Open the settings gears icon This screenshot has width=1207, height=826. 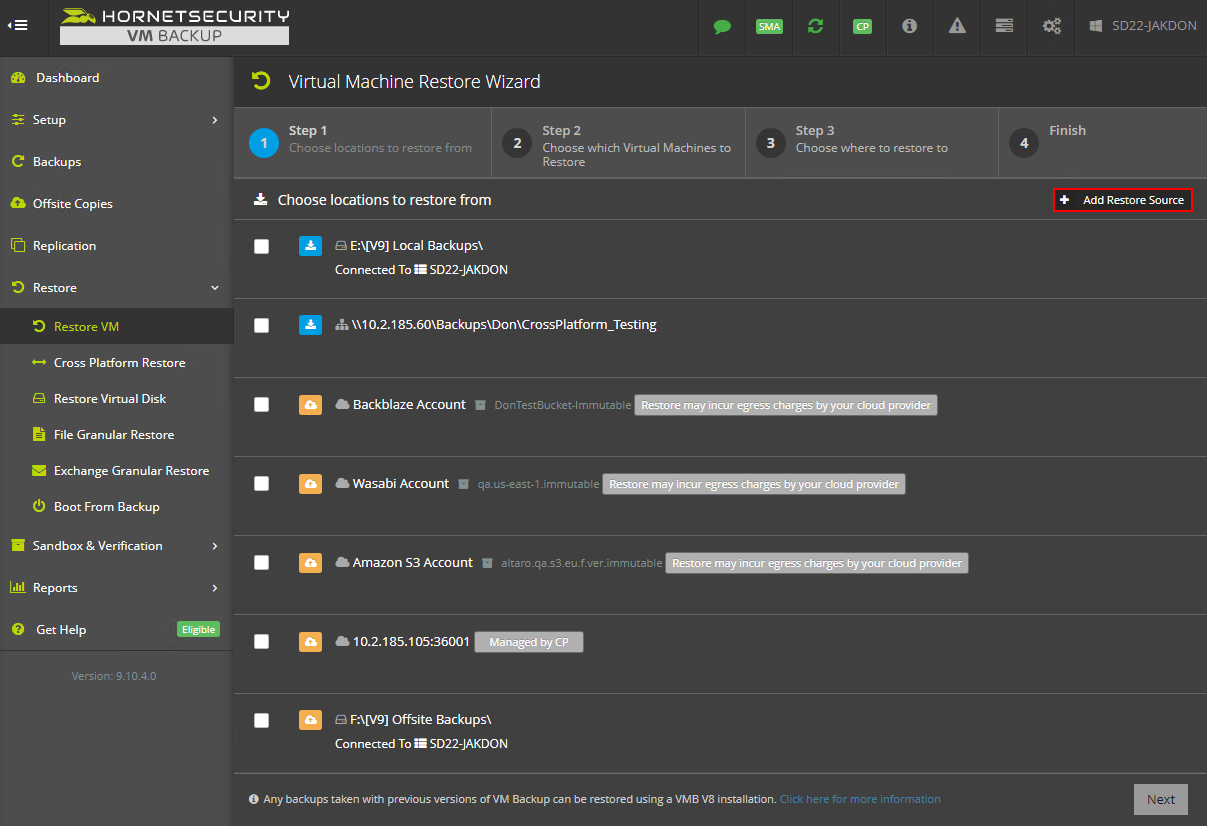[x=1052, y=27]
